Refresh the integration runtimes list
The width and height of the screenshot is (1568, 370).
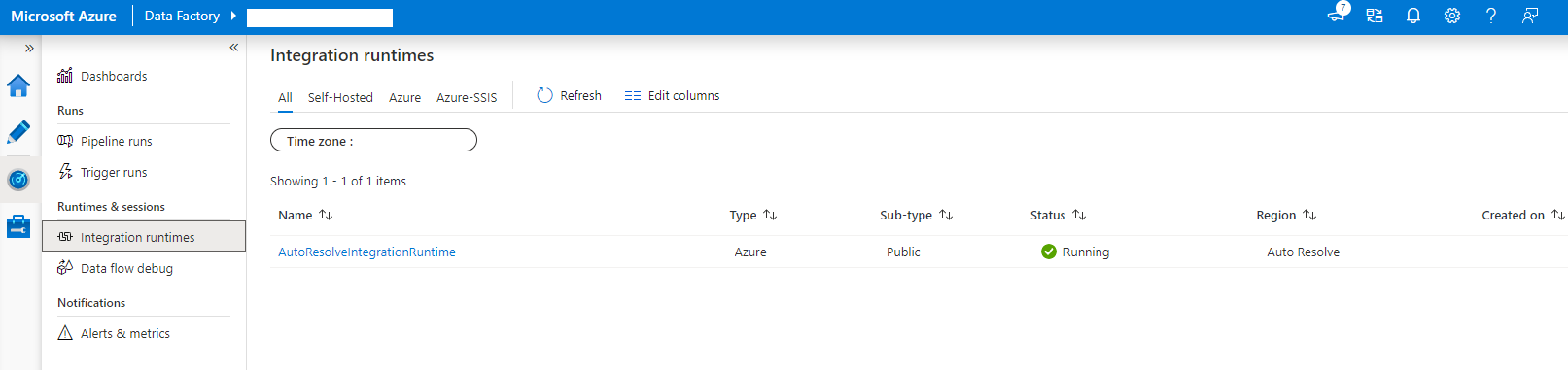(x=570, y=95)
